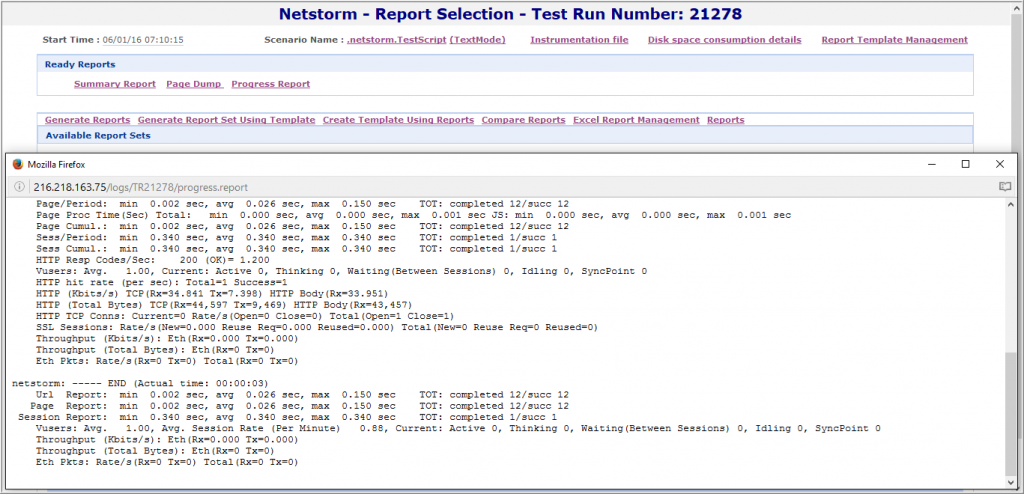Click the Session Report summary line

[287, 417]
